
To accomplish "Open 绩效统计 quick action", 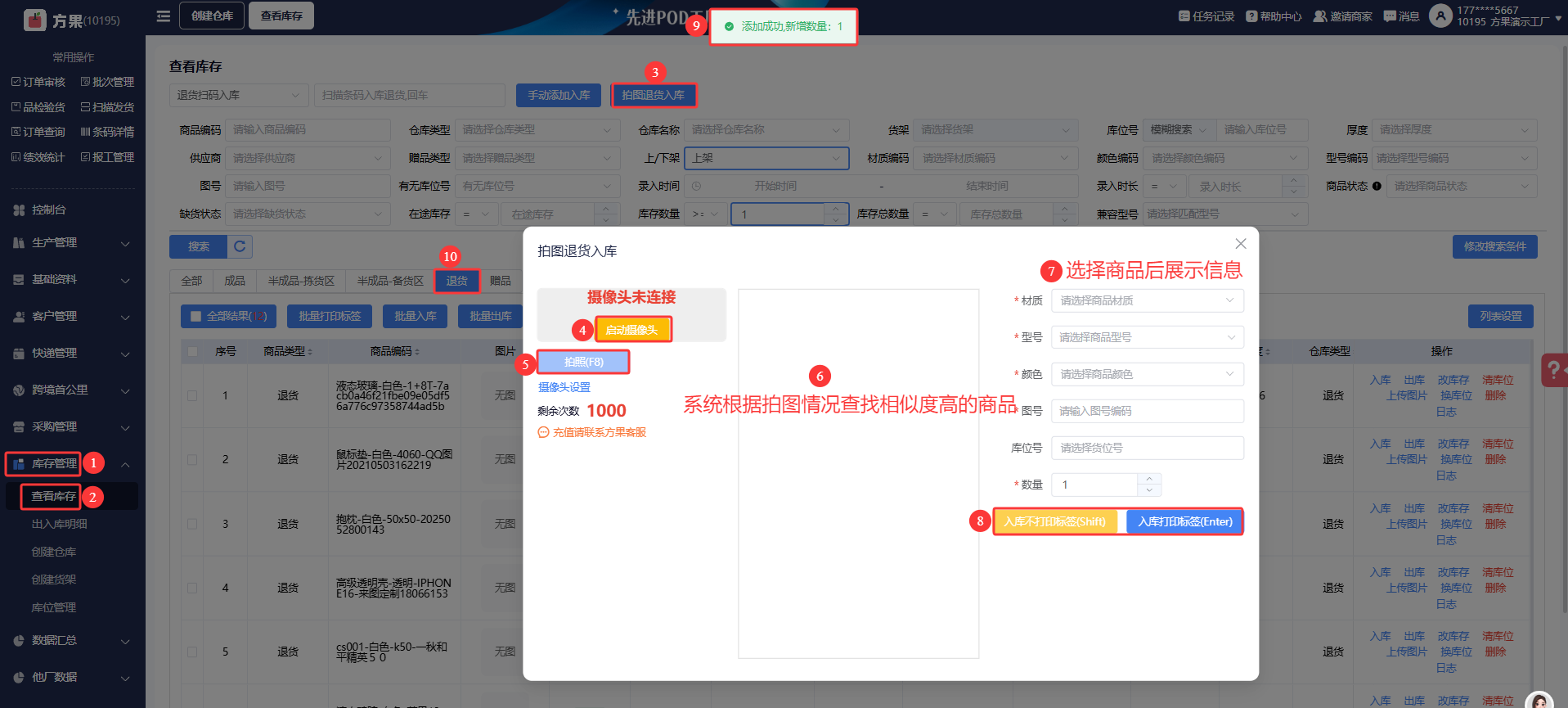I will (x=38, y=157).
